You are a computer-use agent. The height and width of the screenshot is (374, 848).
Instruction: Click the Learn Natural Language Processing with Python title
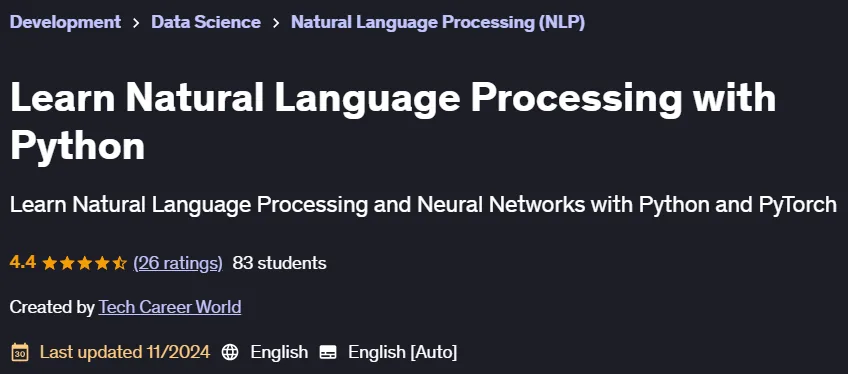pos(393,122)
